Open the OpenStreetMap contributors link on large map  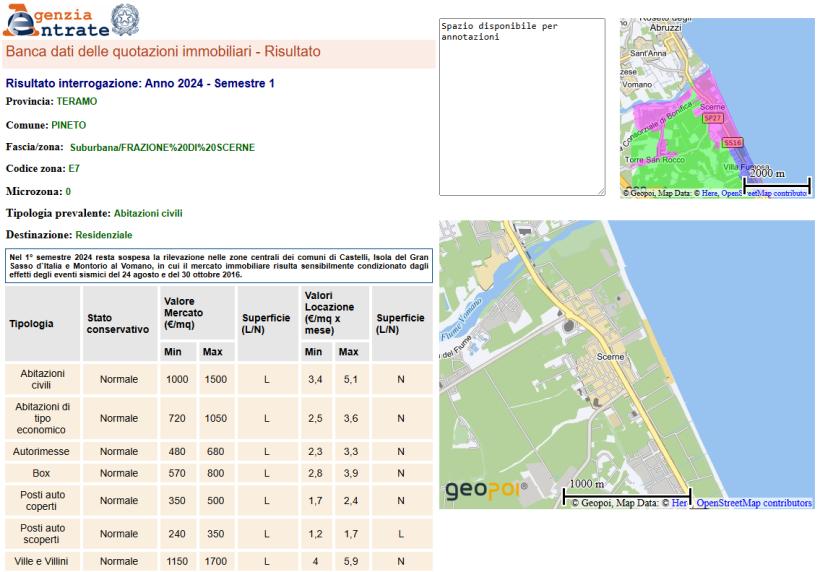753,503
